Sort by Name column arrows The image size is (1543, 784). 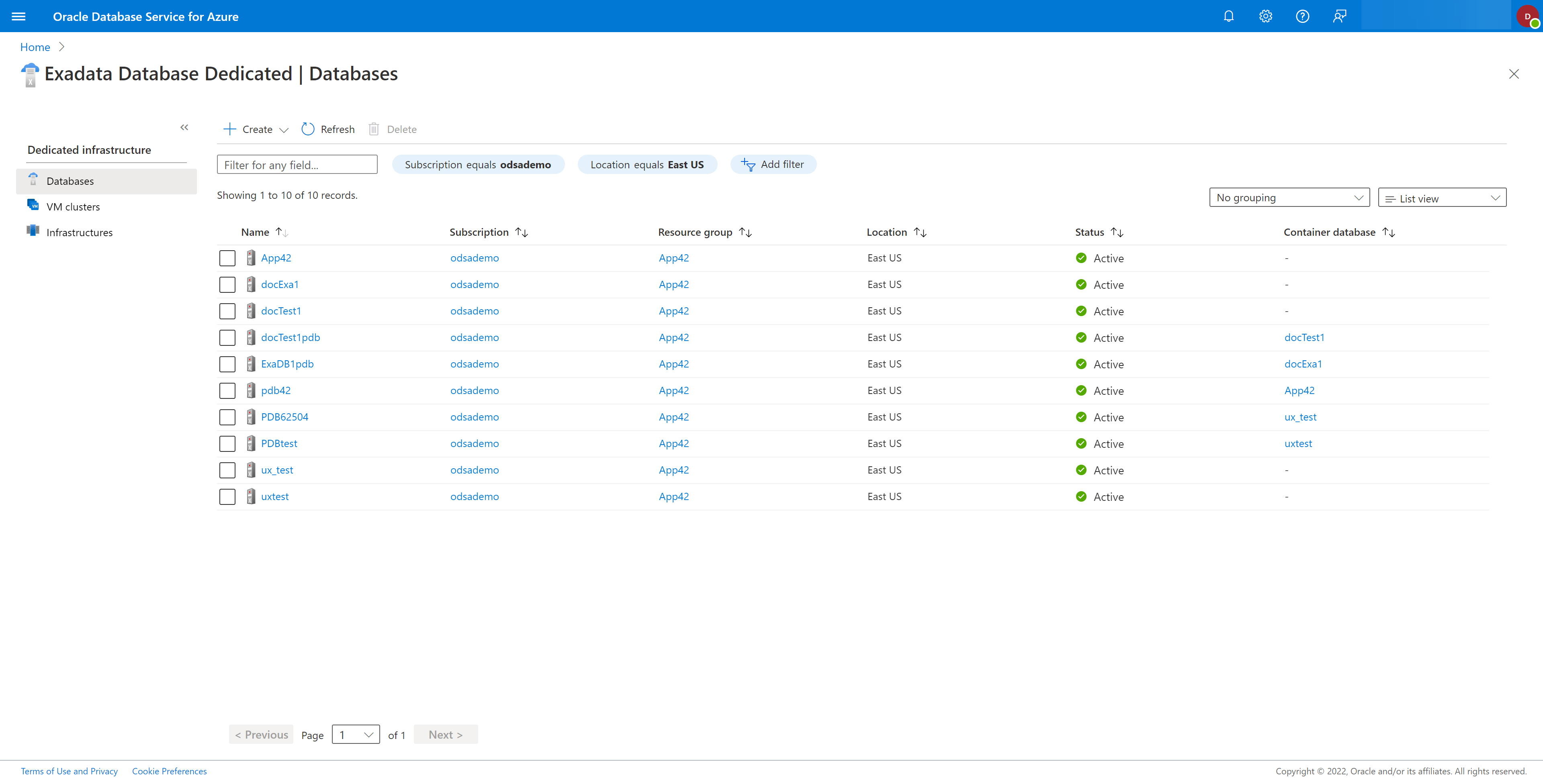pos(282,232)
